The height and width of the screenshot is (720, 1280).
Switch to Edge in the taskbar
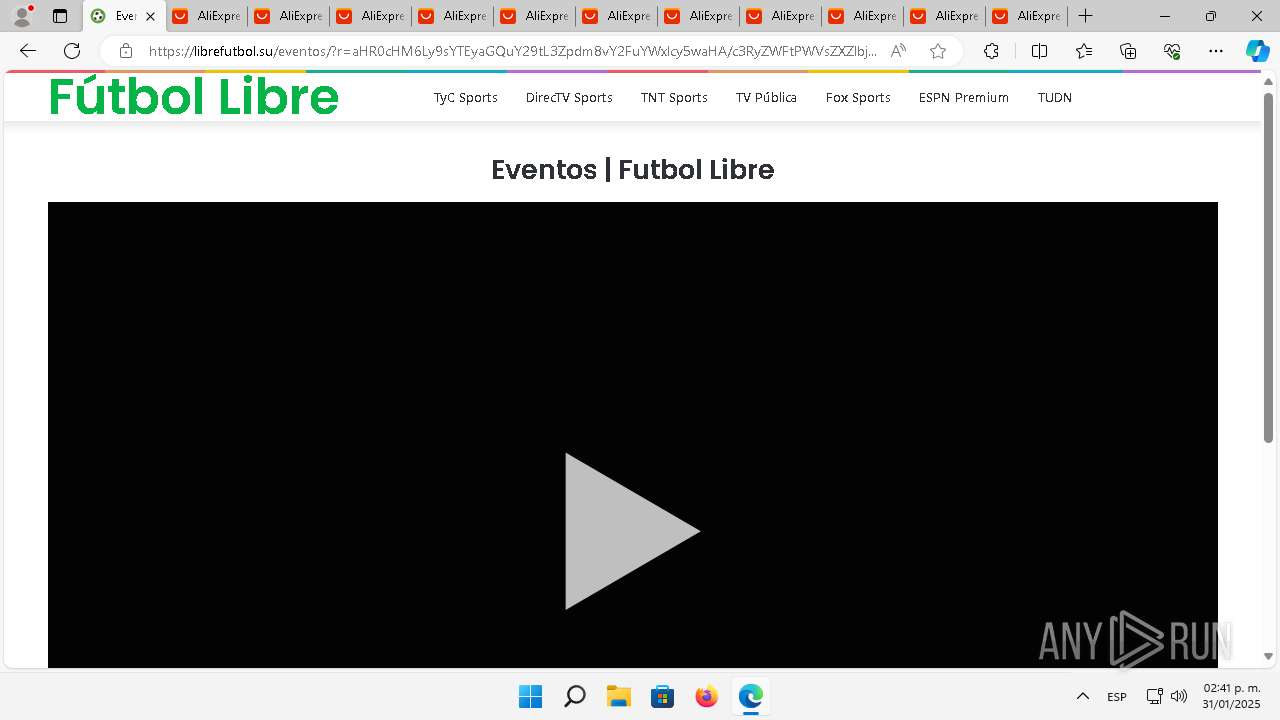pyautogui.click(x=751, y=696)
